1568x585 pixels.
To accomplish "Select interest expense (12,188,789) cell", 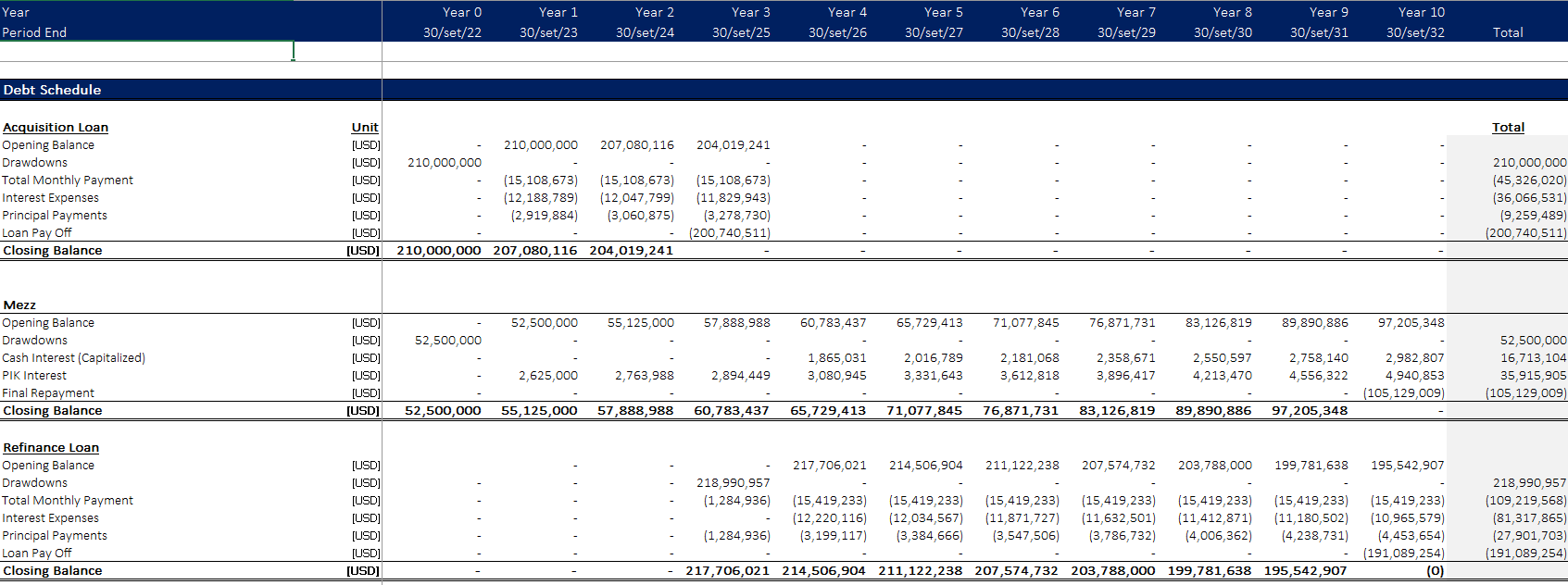I will (x=541, y=198).
